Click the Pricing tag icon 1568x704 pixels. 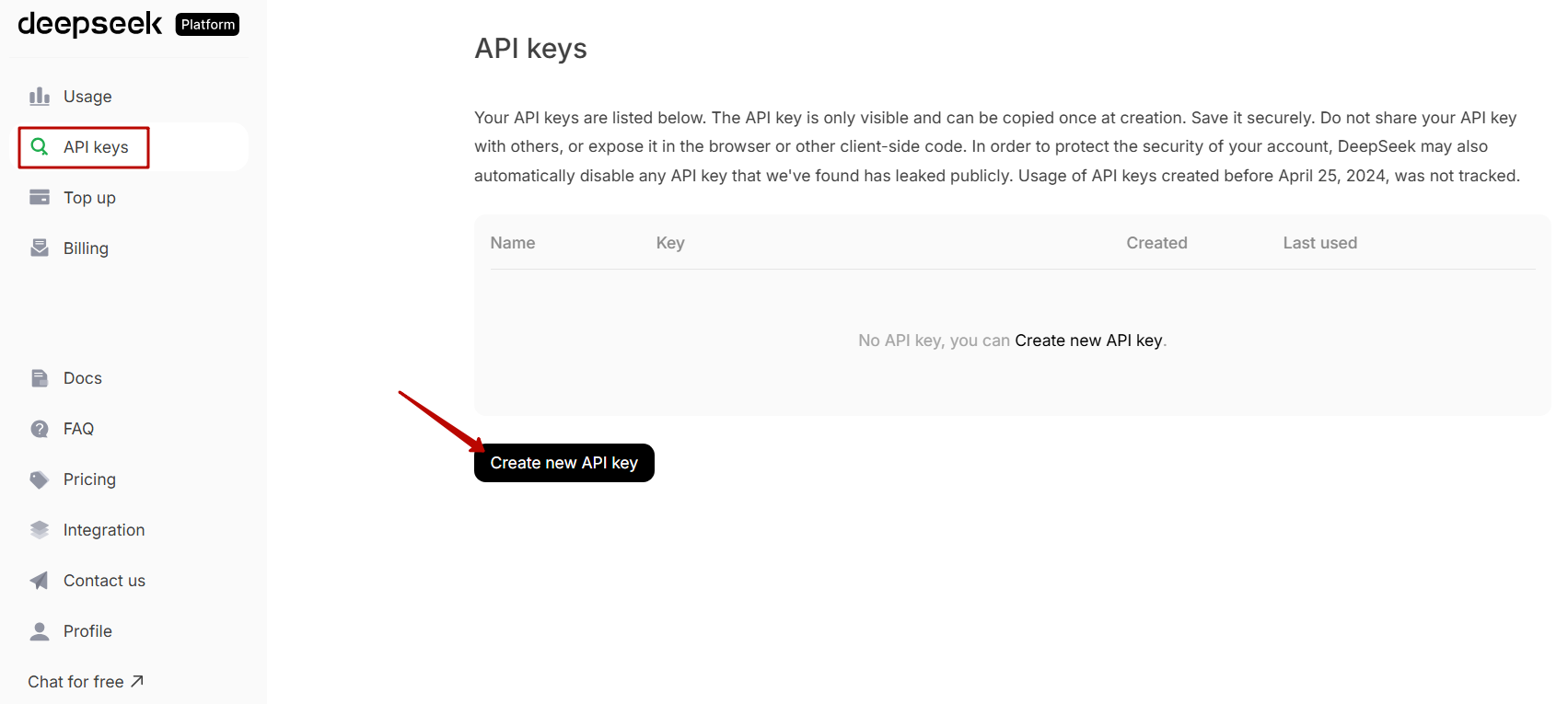[40, 479]
